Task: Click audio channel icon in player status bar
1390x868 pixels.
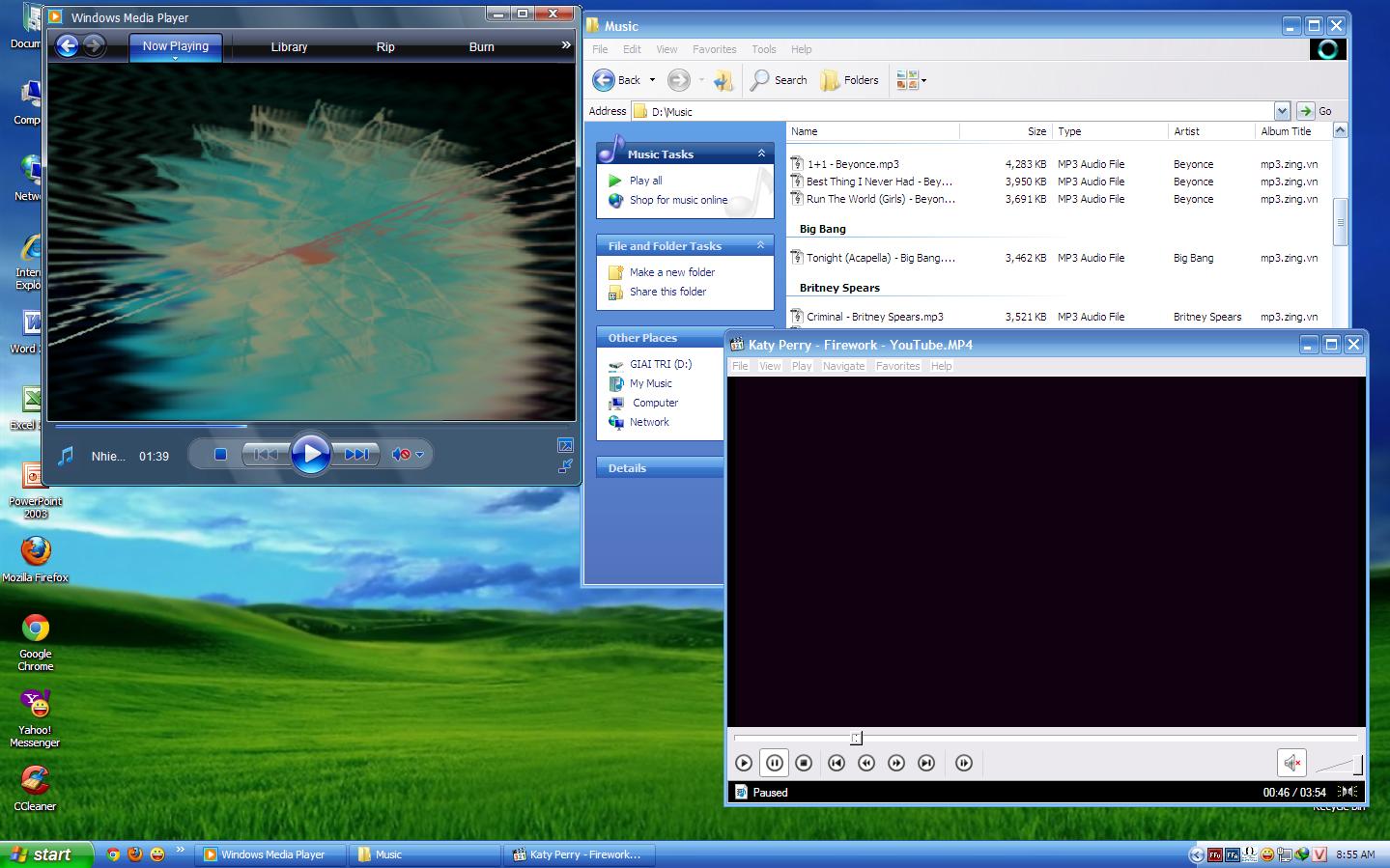Action: [x=1348, y=792]
